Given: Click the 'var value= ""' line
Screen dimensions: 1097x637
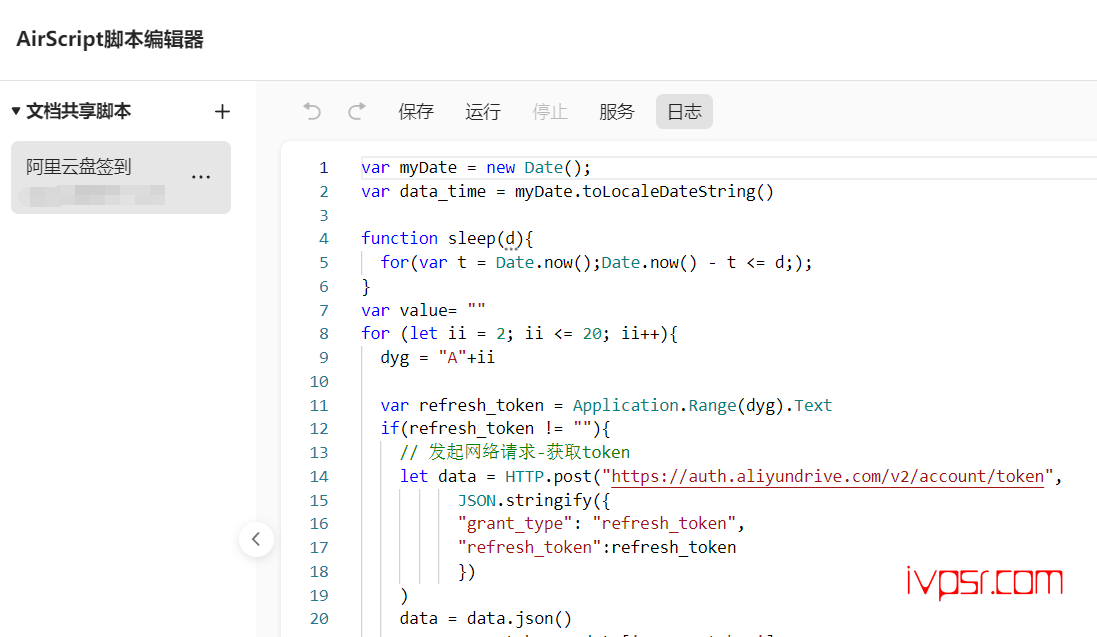Looking at the screenshot, I should coord(423,310).
